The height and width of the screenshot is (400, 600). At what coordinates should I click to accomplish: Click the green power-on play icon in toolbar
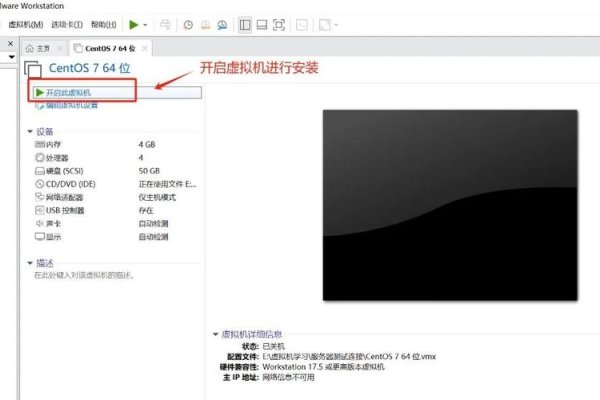134,25
